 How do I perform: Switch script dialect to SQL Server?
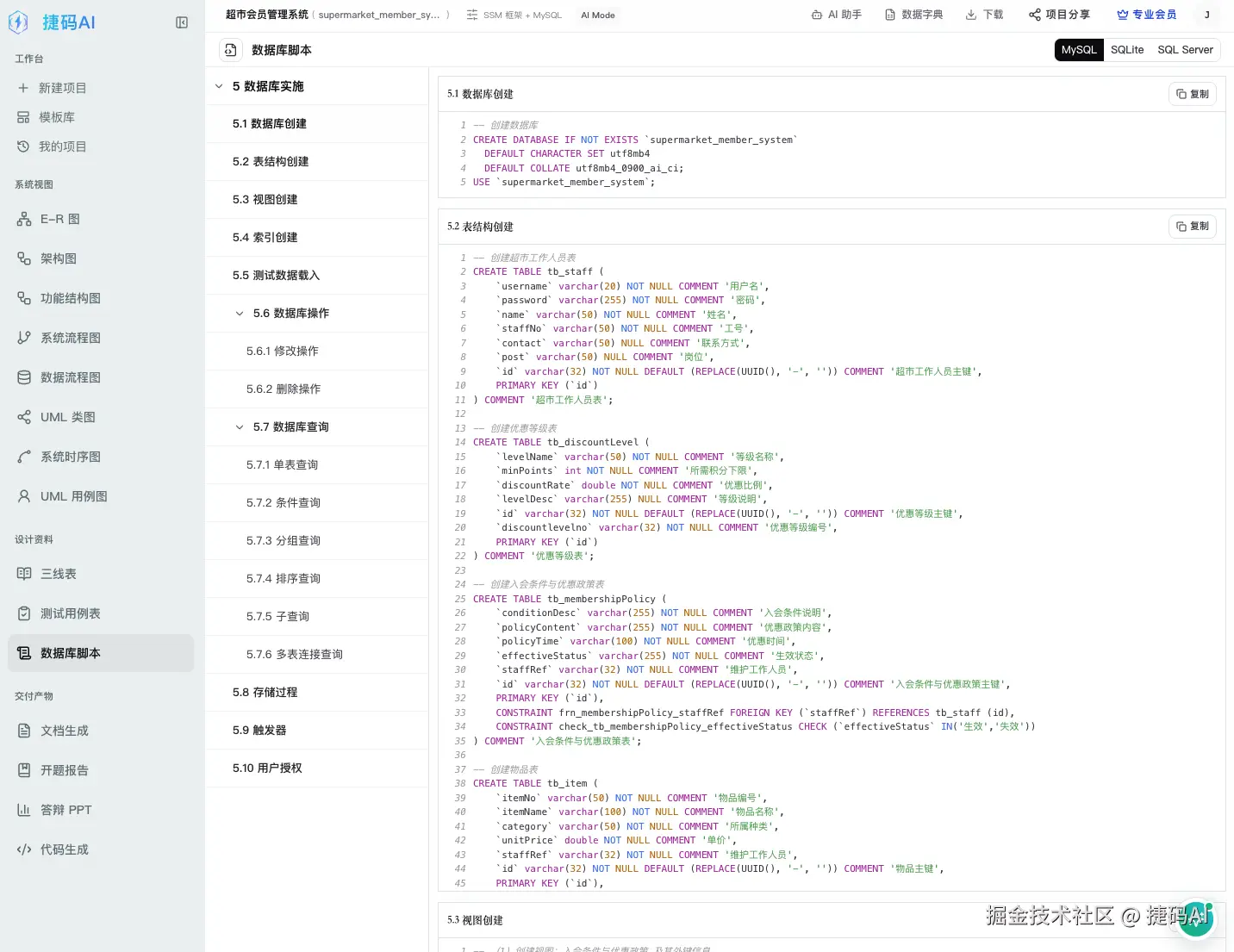click(x=1185, y=50)
